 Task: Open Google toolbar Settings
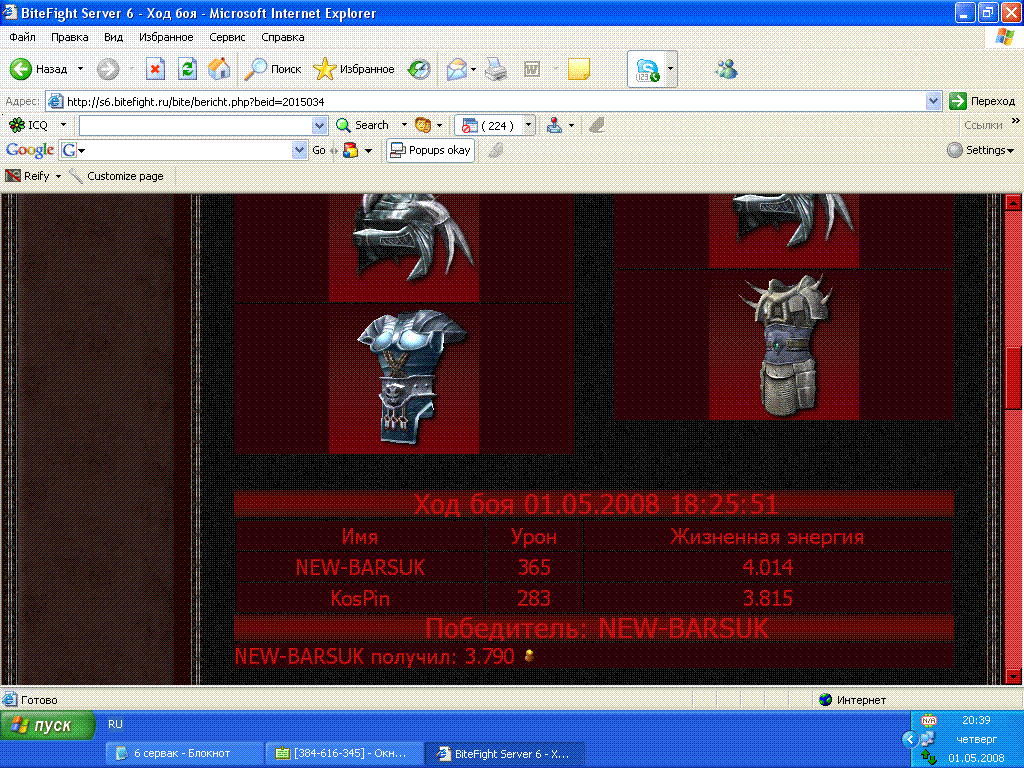[981, 150]
